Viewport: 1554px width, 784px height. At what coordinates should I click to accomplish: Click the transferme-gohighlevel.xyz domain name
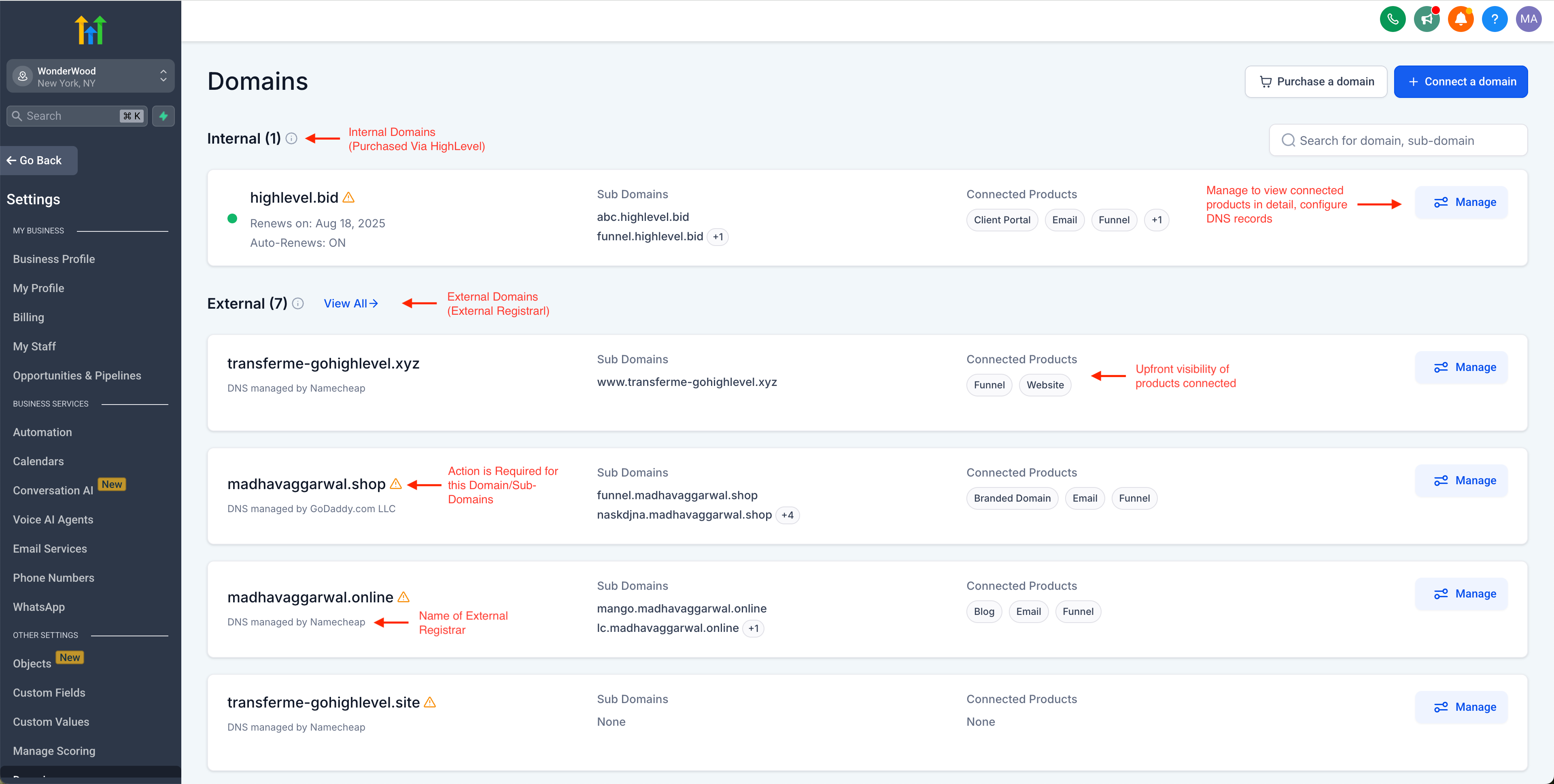(323, 364)
